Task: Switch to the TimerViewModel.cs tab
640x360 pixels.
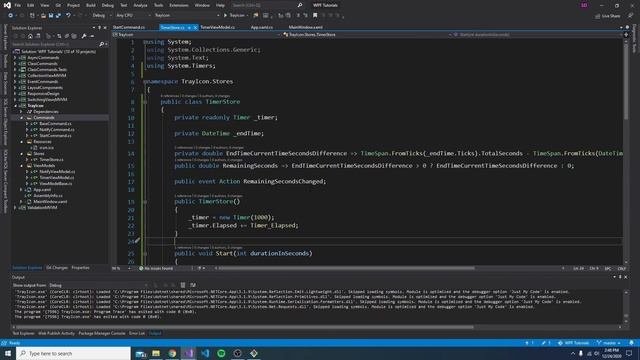Action: 218,27
